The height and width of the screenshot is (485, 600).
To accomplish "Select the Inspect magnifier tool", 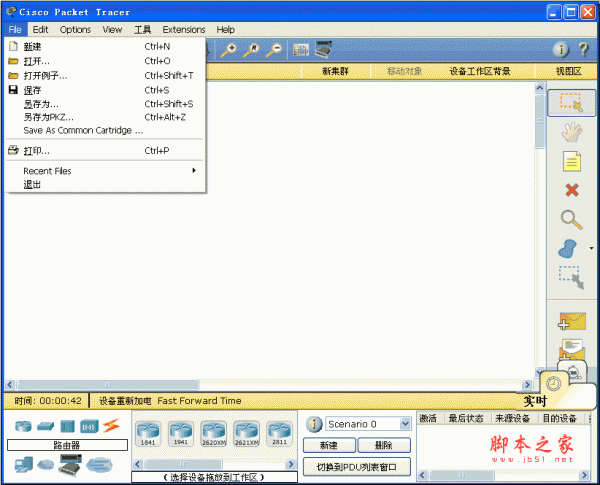I will coord(572,219).
